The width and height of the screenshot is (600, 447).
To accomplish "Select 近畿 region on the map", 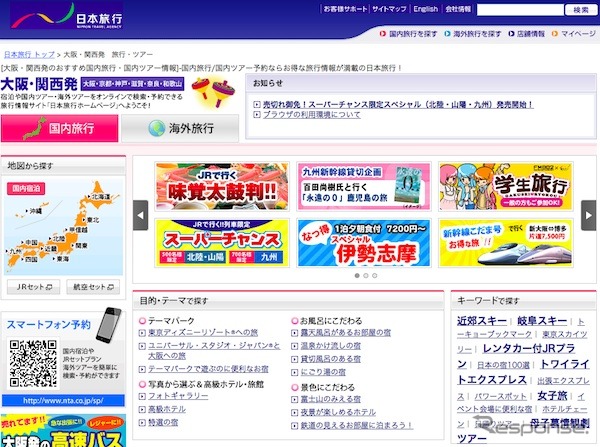I will [x=51, y=248].
